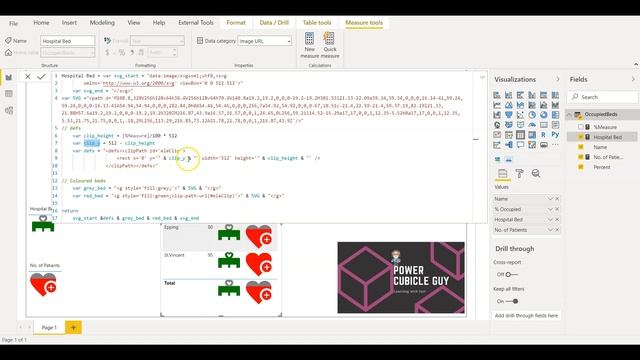
Task: Select the Python visual icon
Action: pos(556,135)
